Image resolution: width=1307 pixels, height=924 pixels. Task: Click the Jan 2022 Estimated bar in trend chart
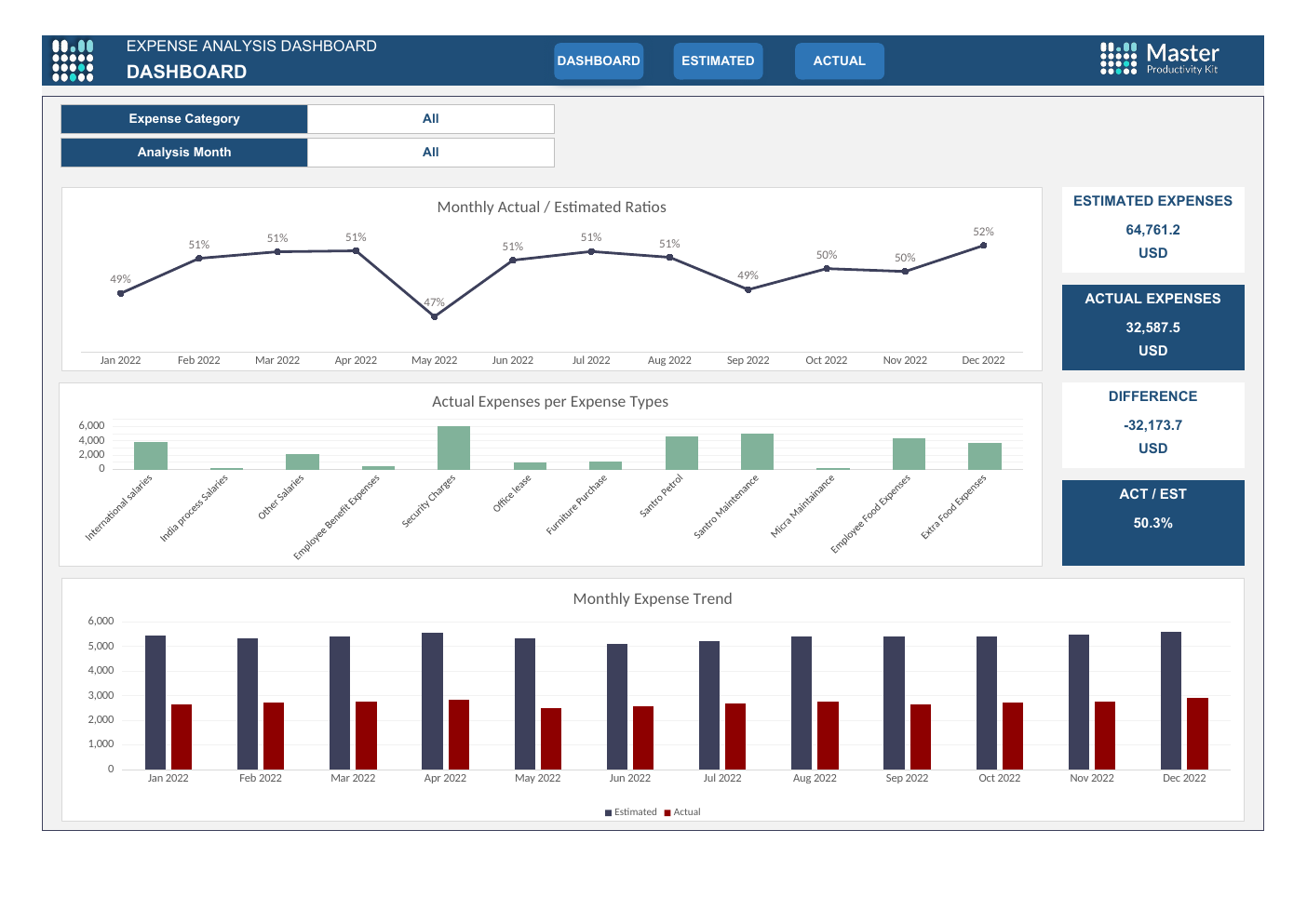[x=155, y=703]
